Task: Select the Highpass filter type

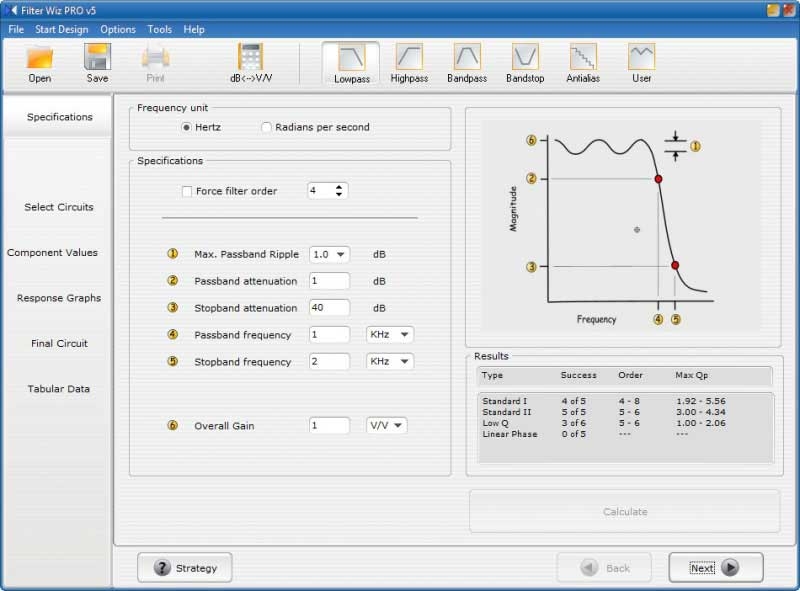Action: point(409,63)
